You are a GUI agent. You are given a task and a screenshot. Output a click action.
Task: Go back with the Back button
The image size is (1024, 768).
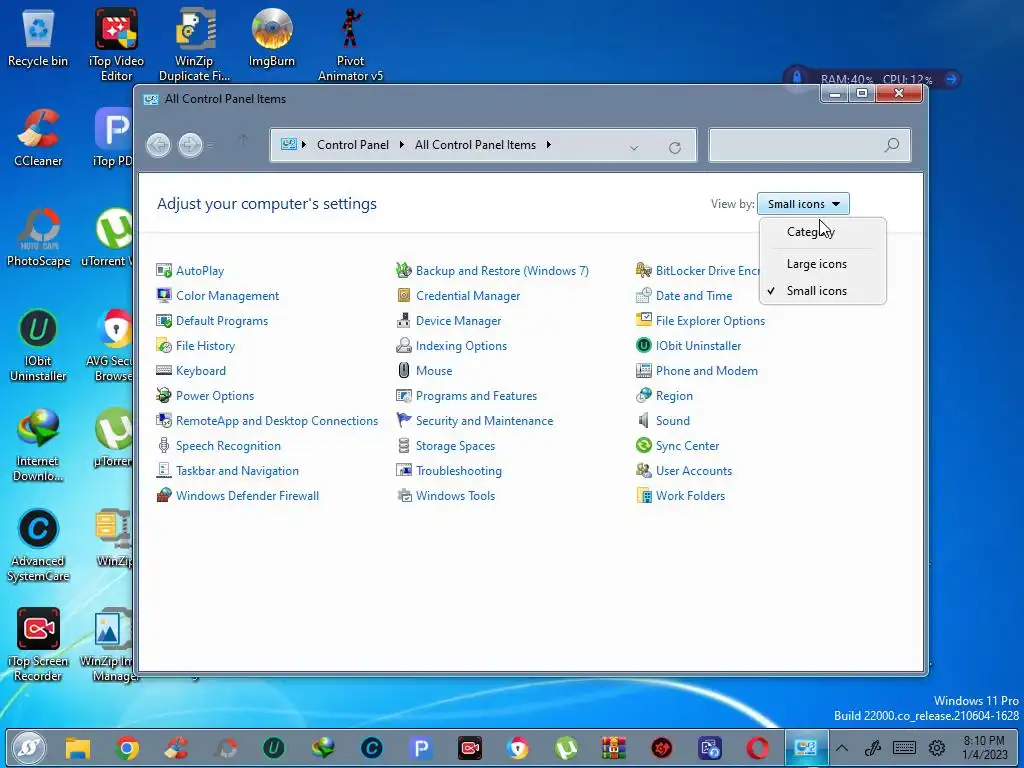point(159,145)
